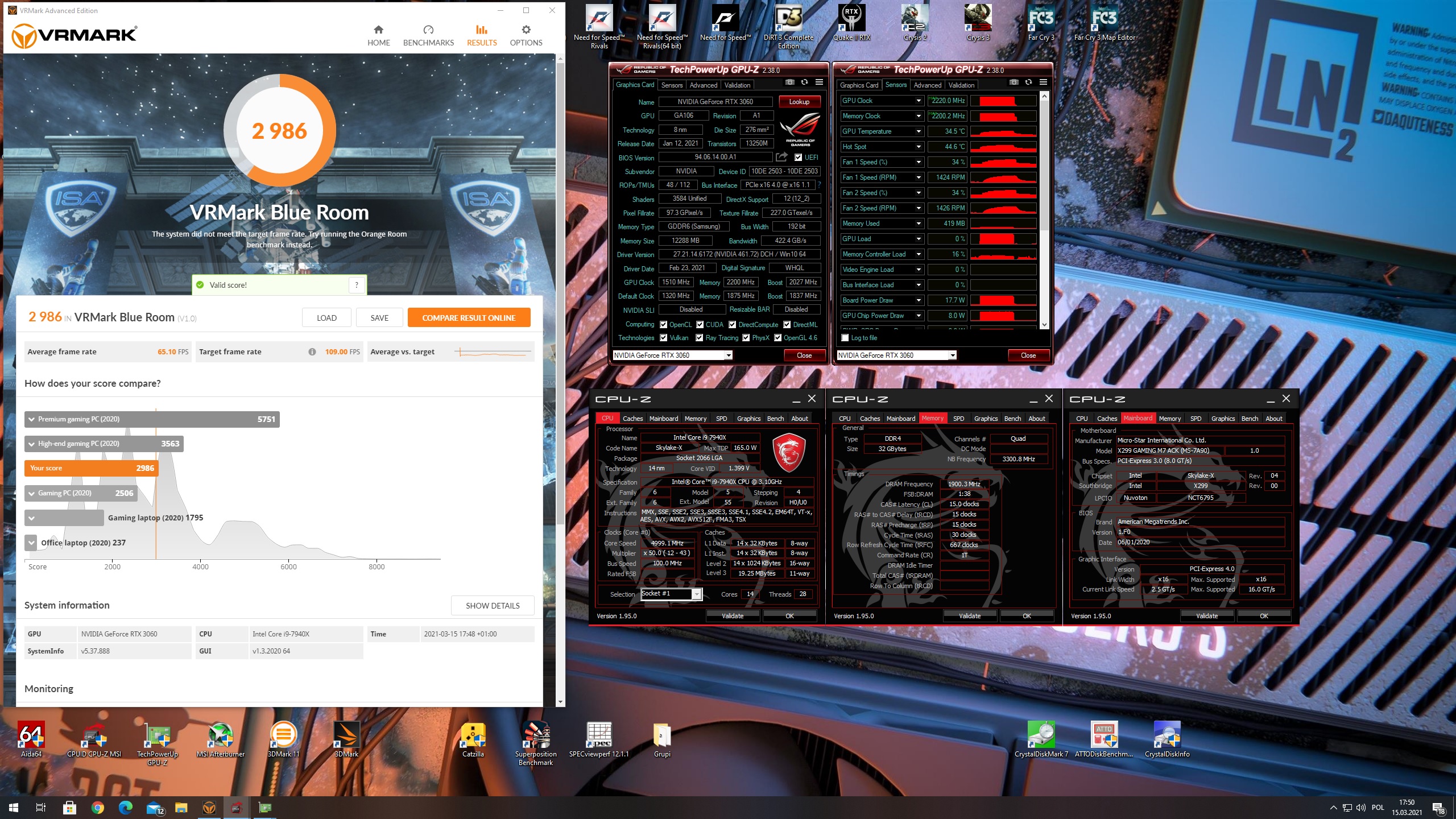Open Quake II RTX desktop shortcut

click(851, 23)
